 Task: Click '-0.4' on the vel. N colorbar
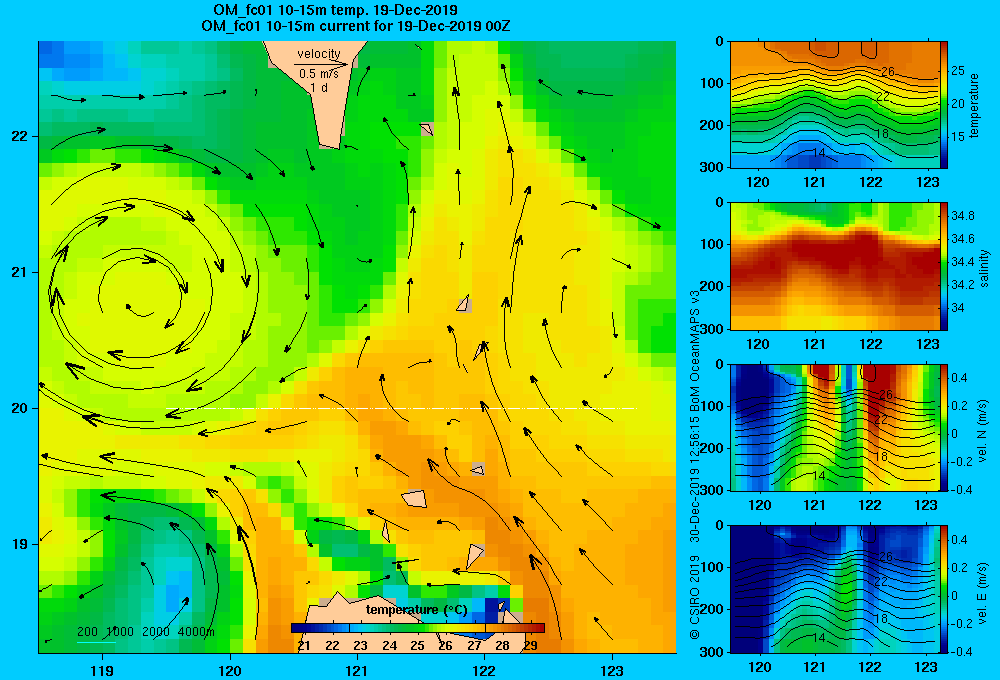click(962, 489)
